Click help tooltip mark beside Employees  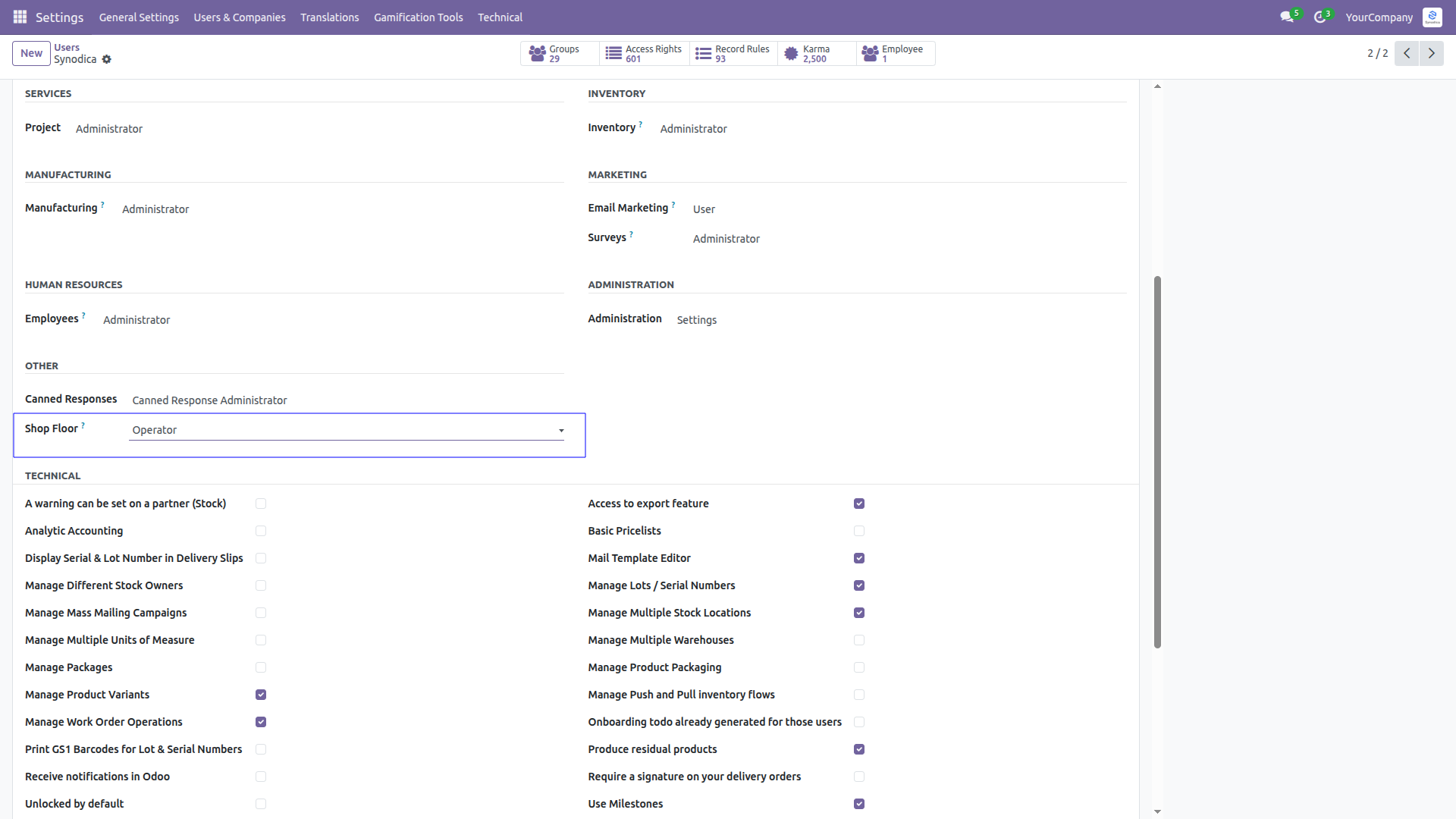tap(83, 315)
